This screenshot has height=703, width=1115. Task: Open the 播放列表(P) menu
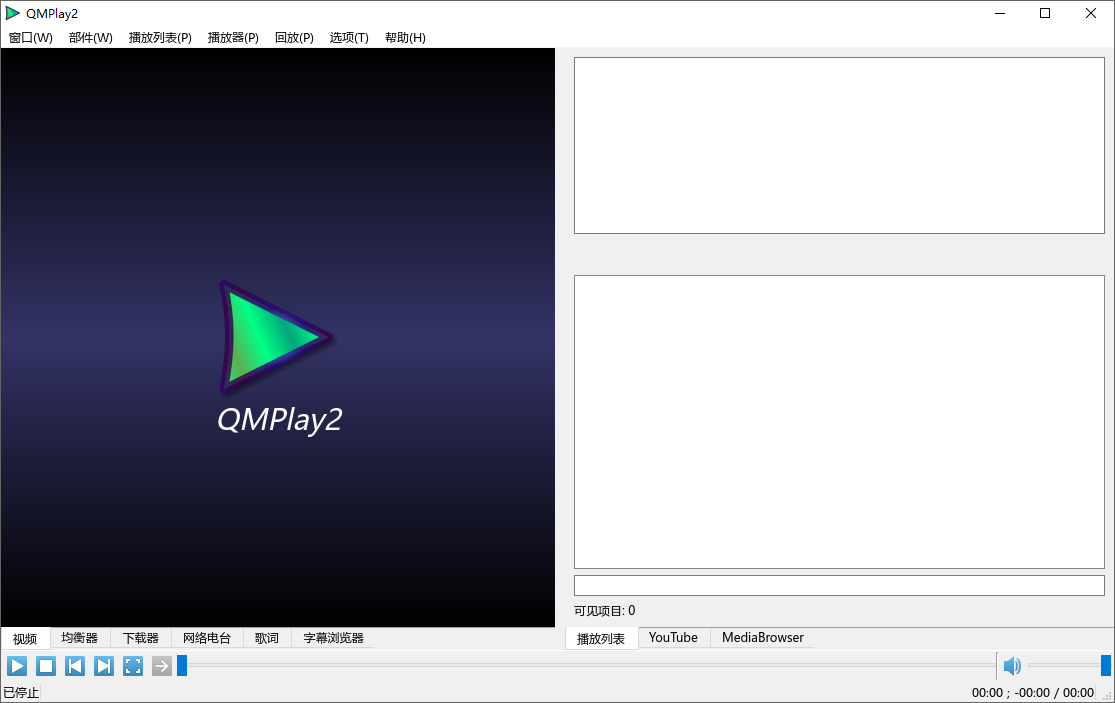(x=160, y=38)
